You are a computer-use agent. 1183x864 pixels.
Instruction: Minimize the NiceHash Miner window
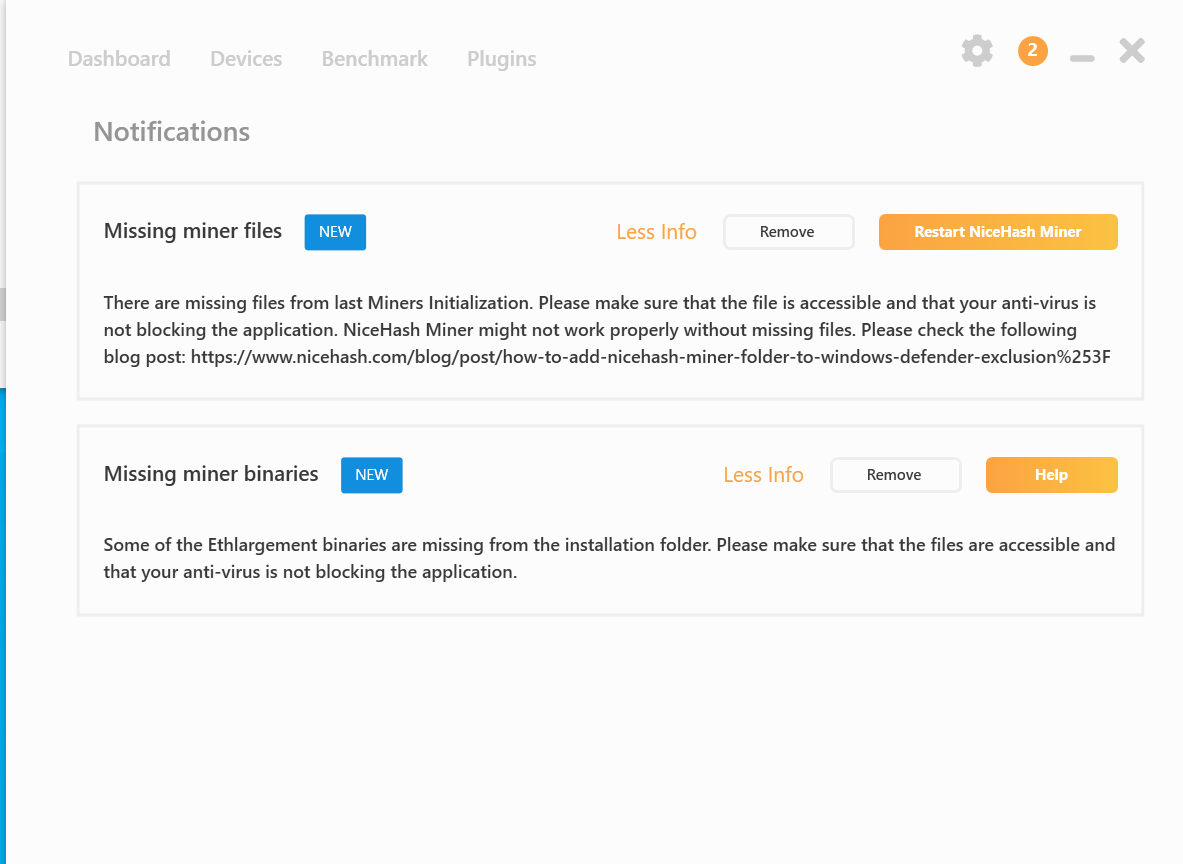tap(1082, 58)
